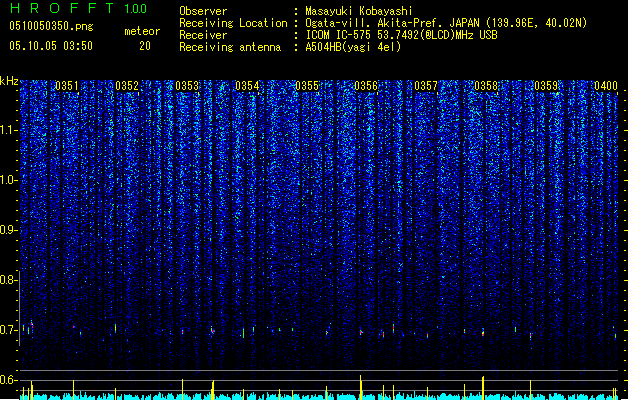This screenshot has width=629, height=400.
Task: Click the 'meteor' label
Action: pos(142,31)
